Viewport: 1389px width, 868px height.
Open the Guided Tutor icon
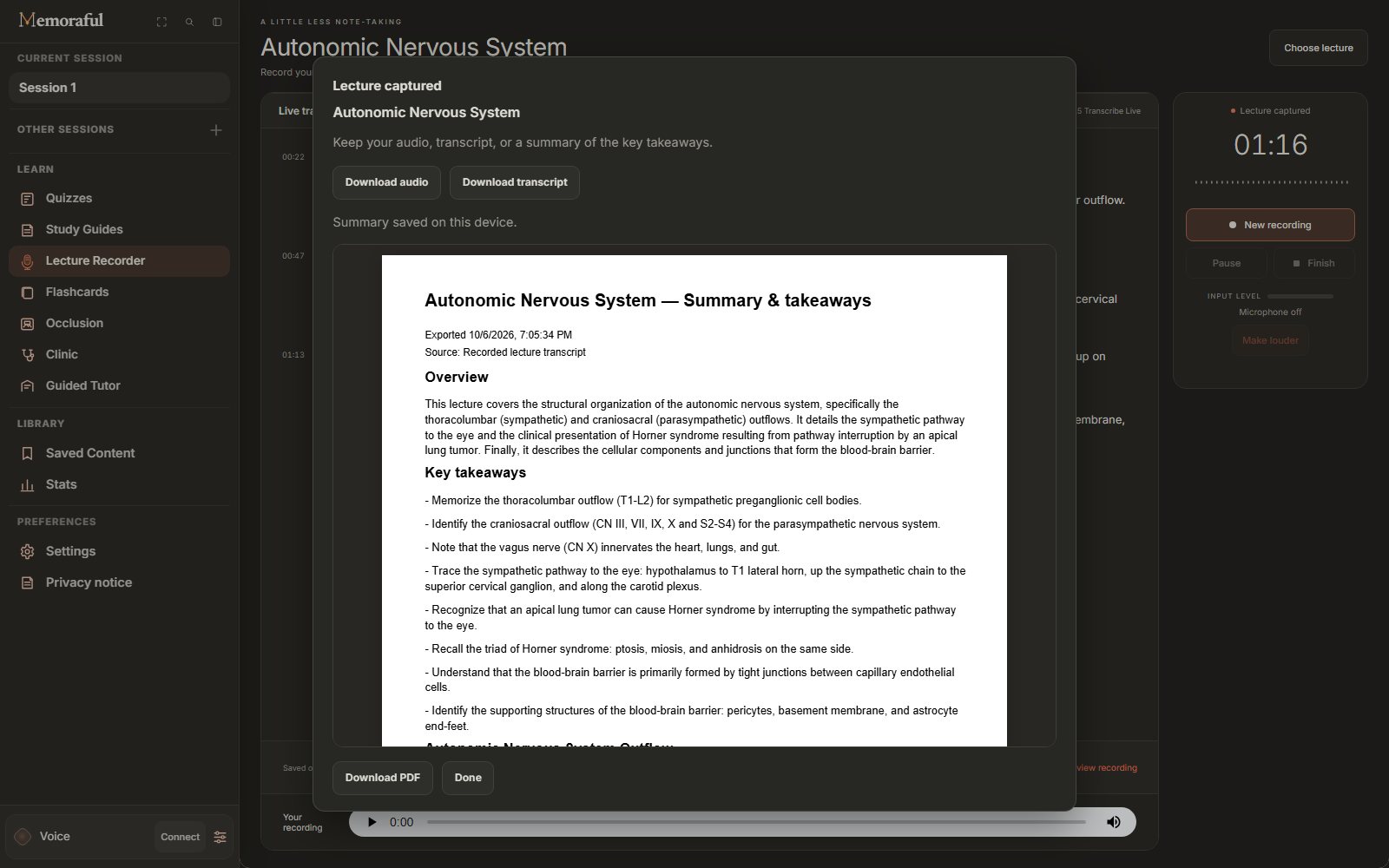(x=28, y=386)
